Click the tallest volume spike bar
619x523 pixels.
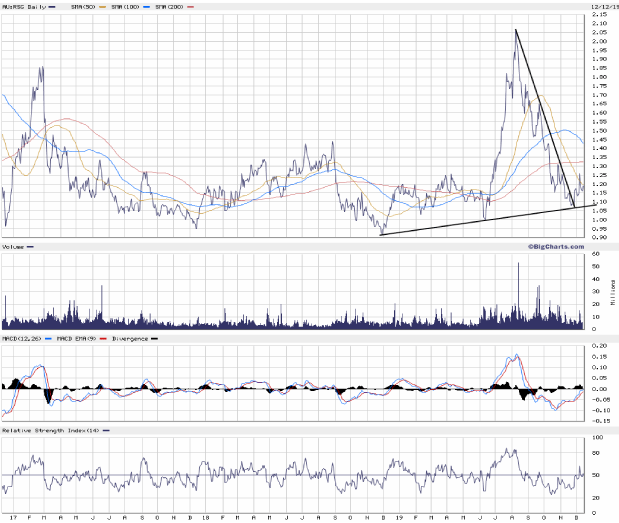[518, 264]
